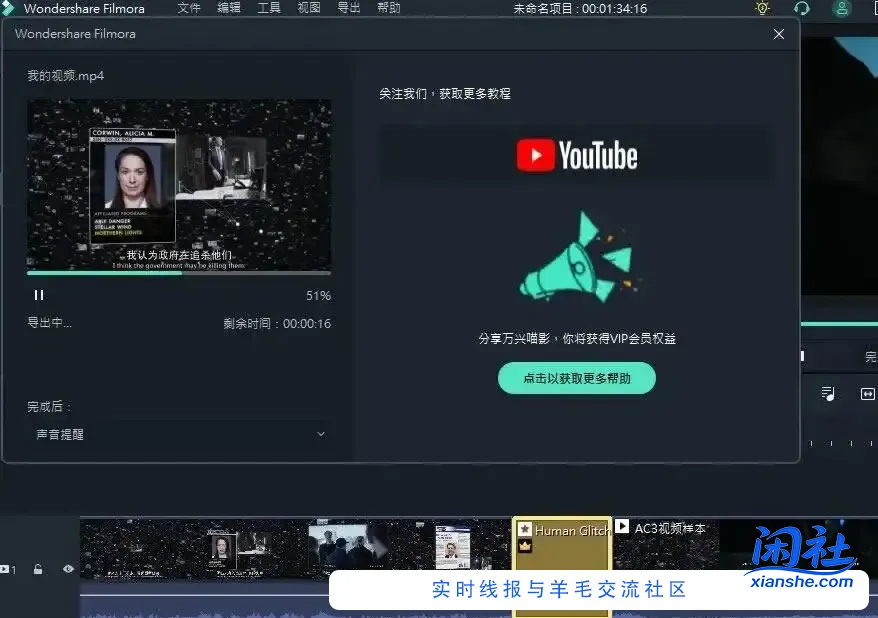Viewport: 878px width, 618px height.
Task: Open the 视图 menu
Action: click(307, 8)
